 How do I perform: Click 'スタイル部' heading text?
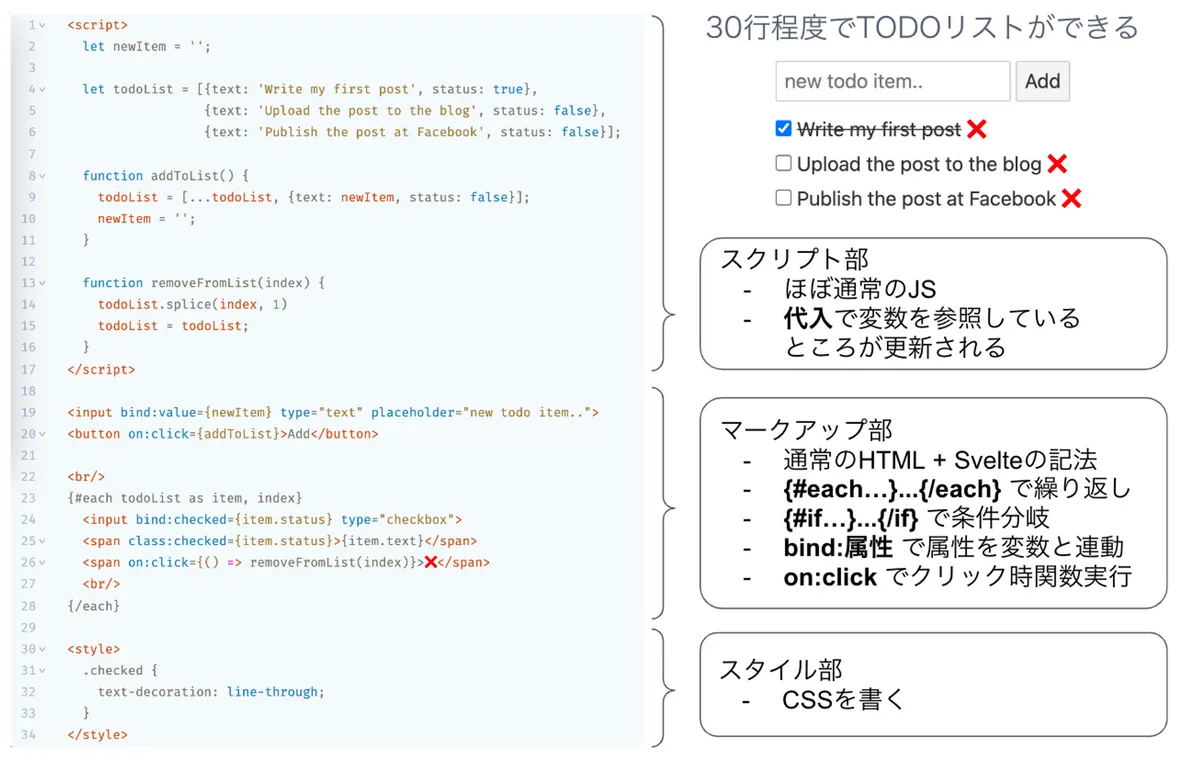pos(782,669)
